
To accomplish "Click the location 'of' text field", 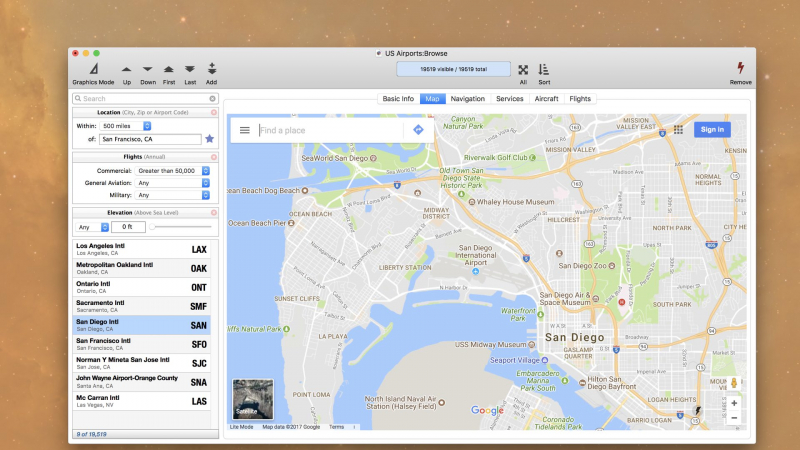I will pos(150,139).
